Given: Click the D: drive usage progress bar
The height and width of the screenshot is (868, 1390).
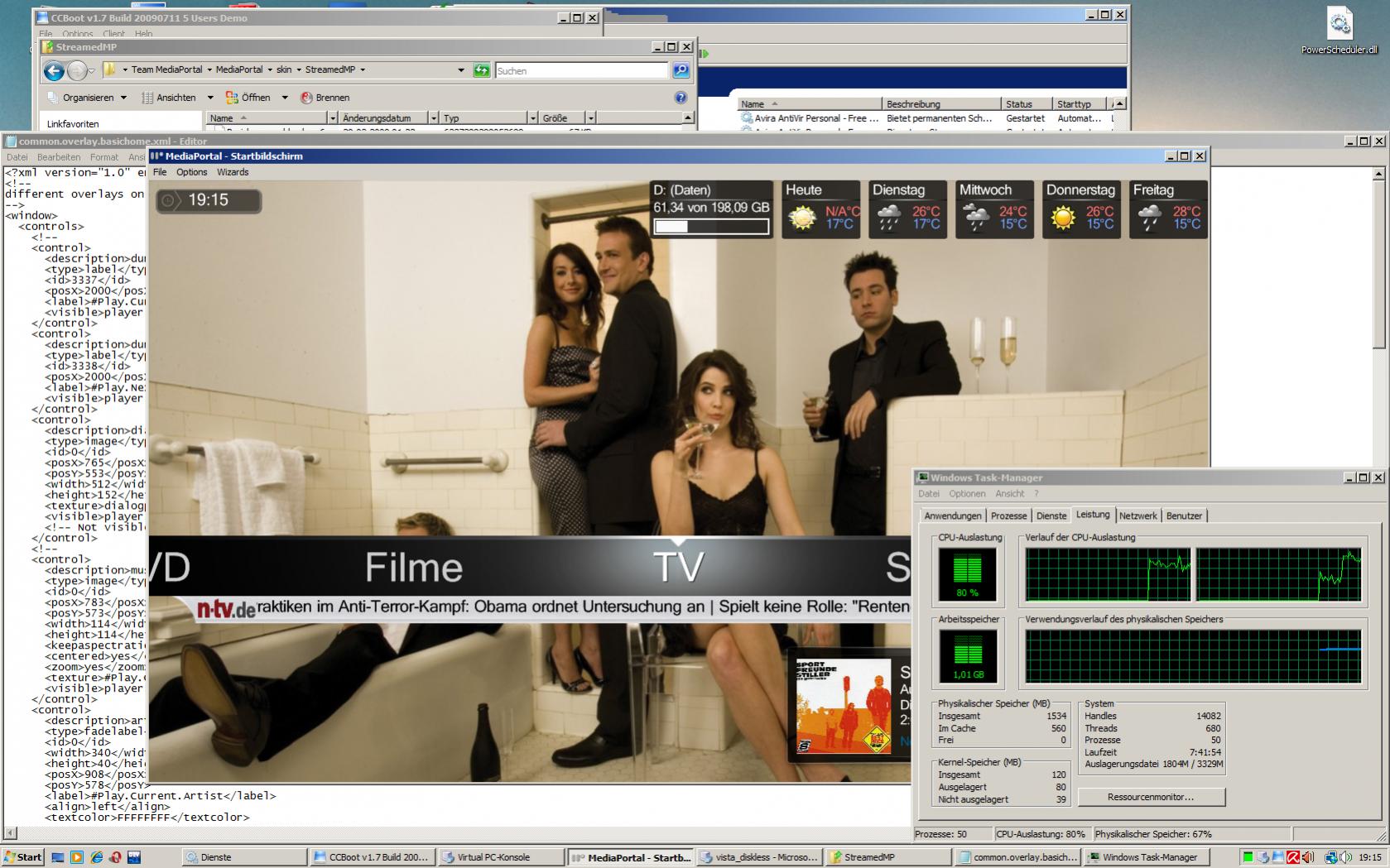Looking at the screenshot, I should tap(711, 227).
